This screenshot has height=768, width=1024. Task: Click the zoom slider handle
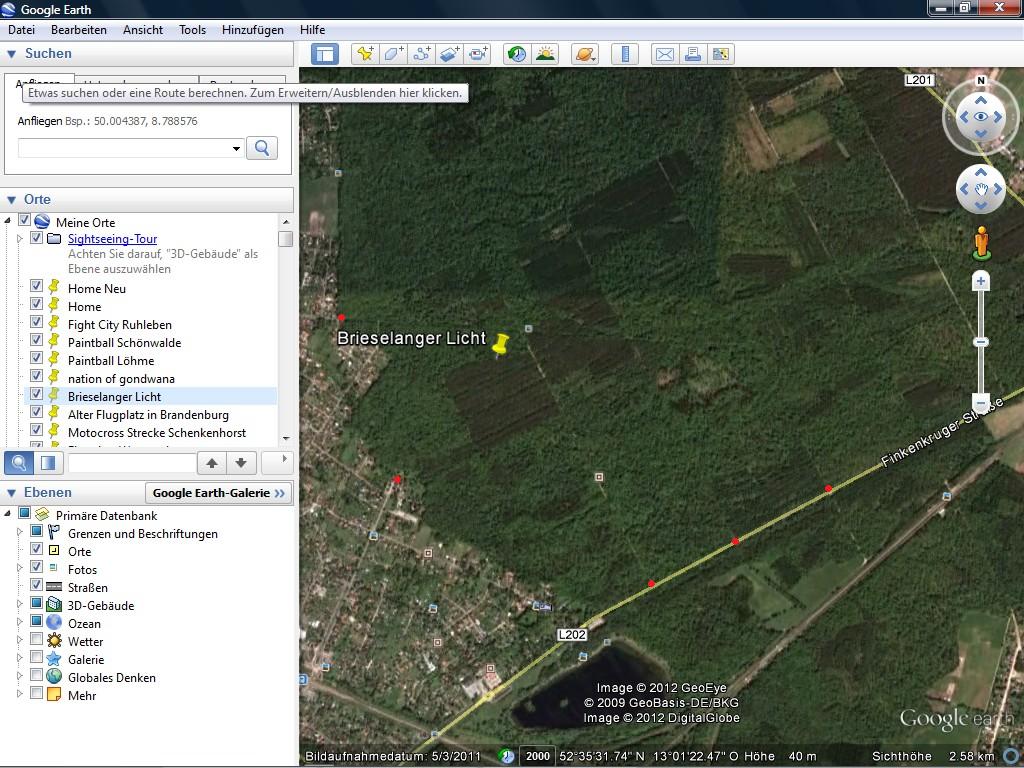click(x=980, y=342)
